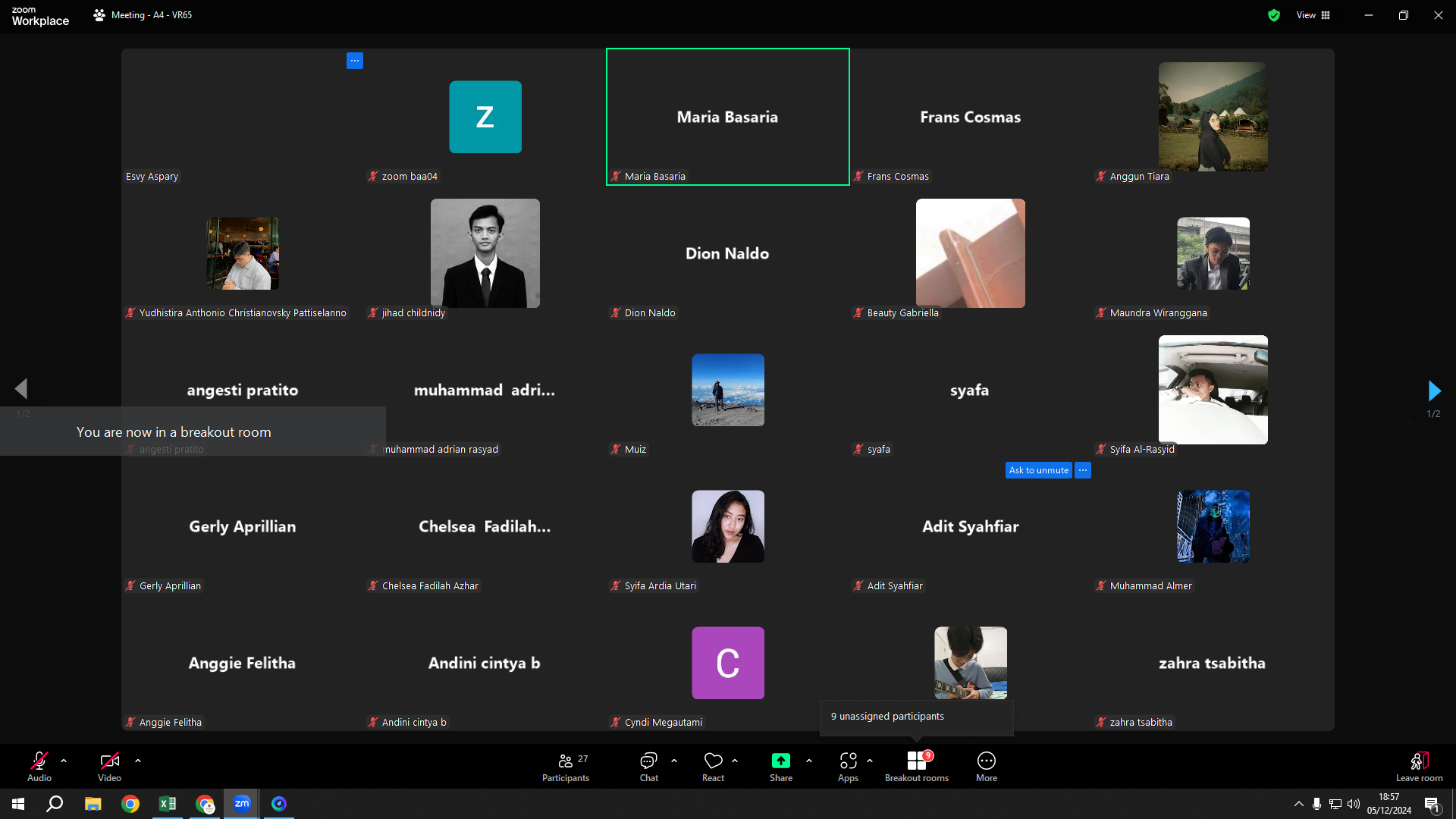Switch to Zoom taskbar icon
Image resolution: width=1456 pixels, height=819 pixels.
(242, 804)
